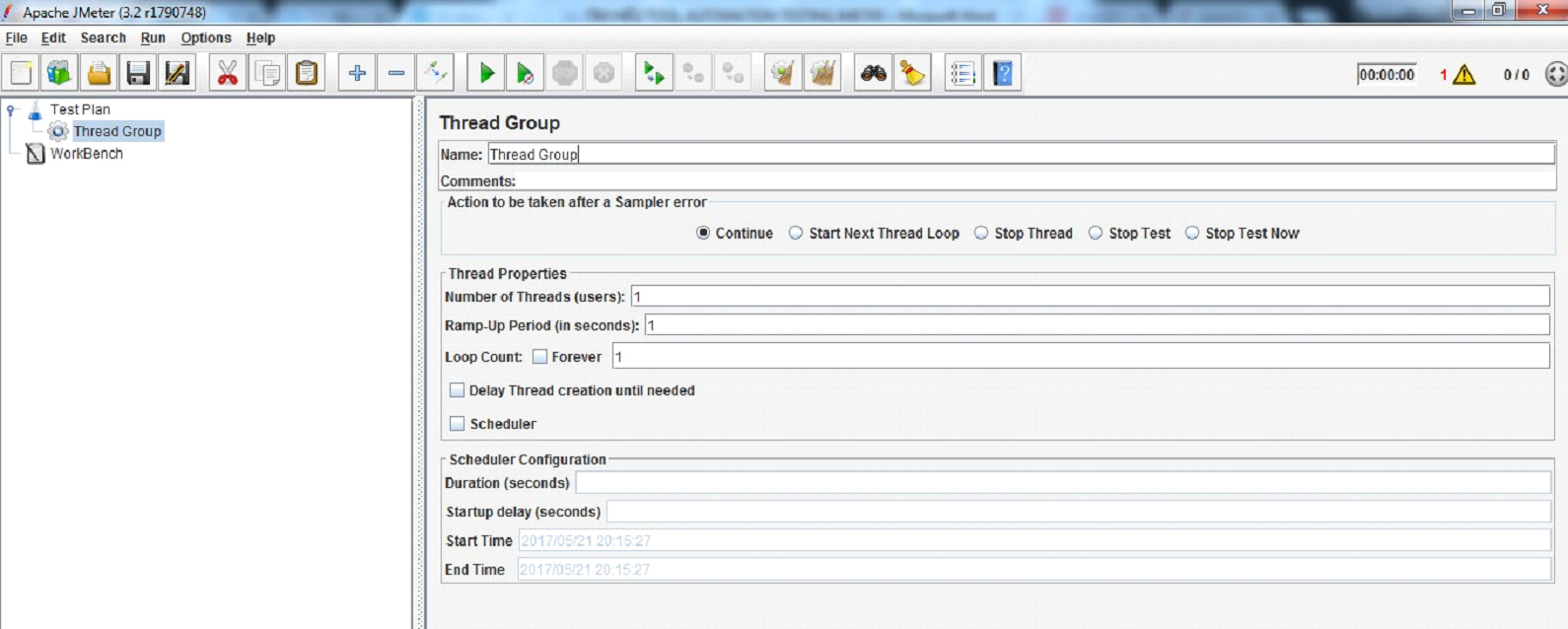Click the End Time field
This screenshot has height=629, width=1568.
pyautogui.click(x=1034, y=569)
